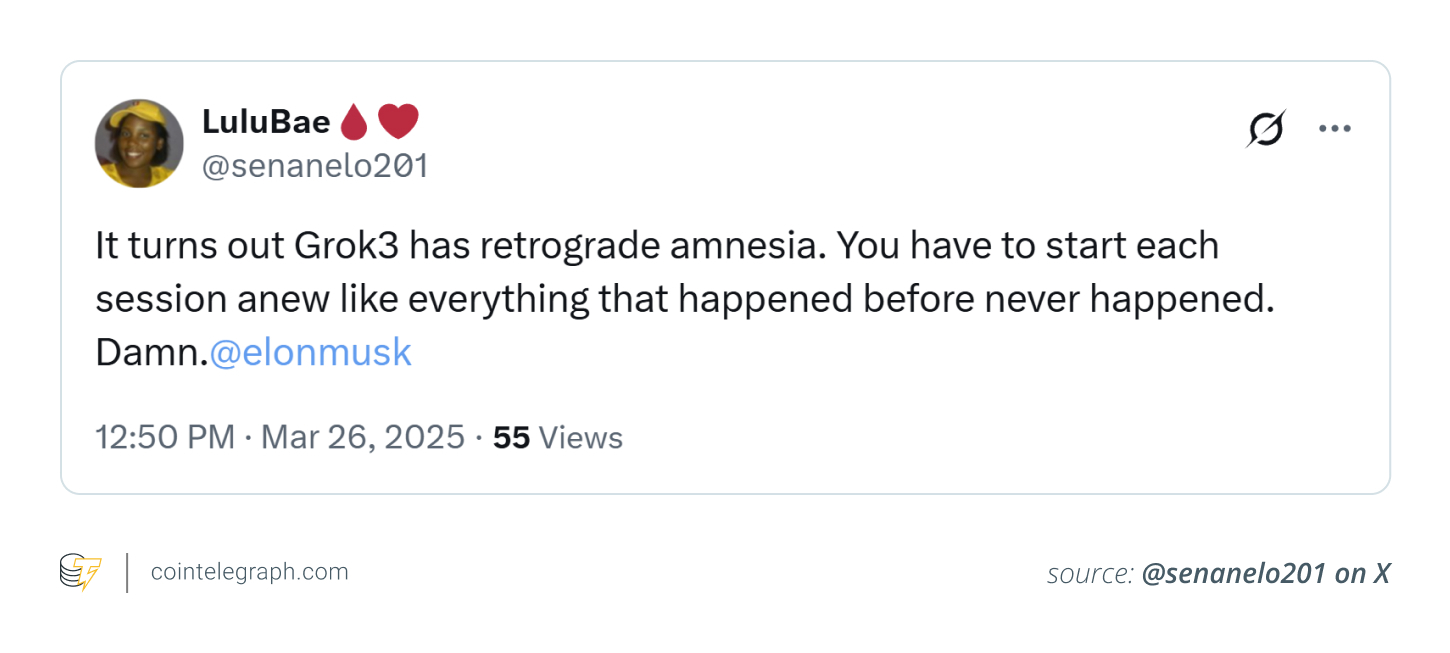
Task: Click the 'source:' caption label
Action: click(x=1089, y=574)
